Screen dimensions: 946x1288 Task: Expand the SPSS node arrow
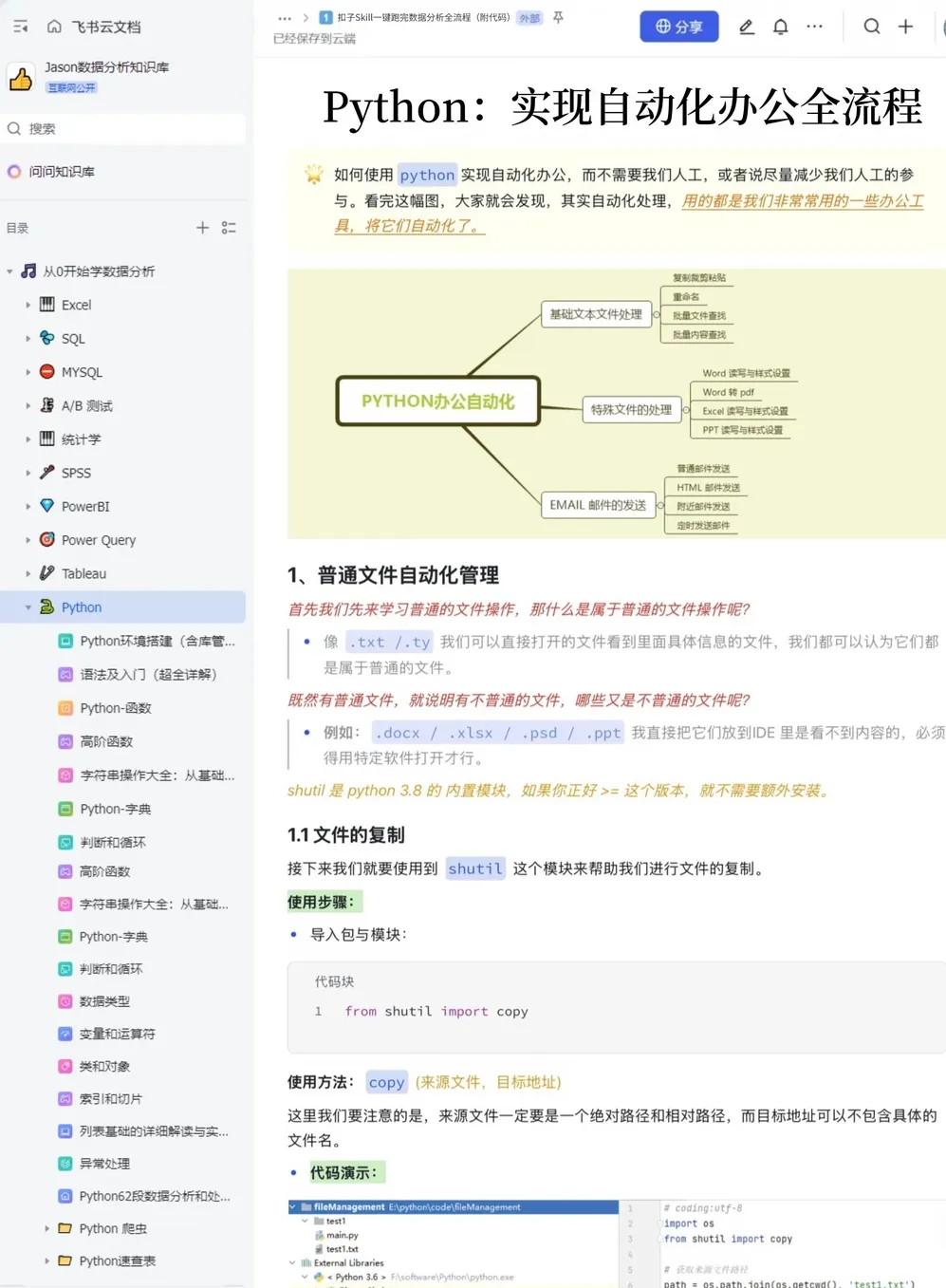(28, 474)
